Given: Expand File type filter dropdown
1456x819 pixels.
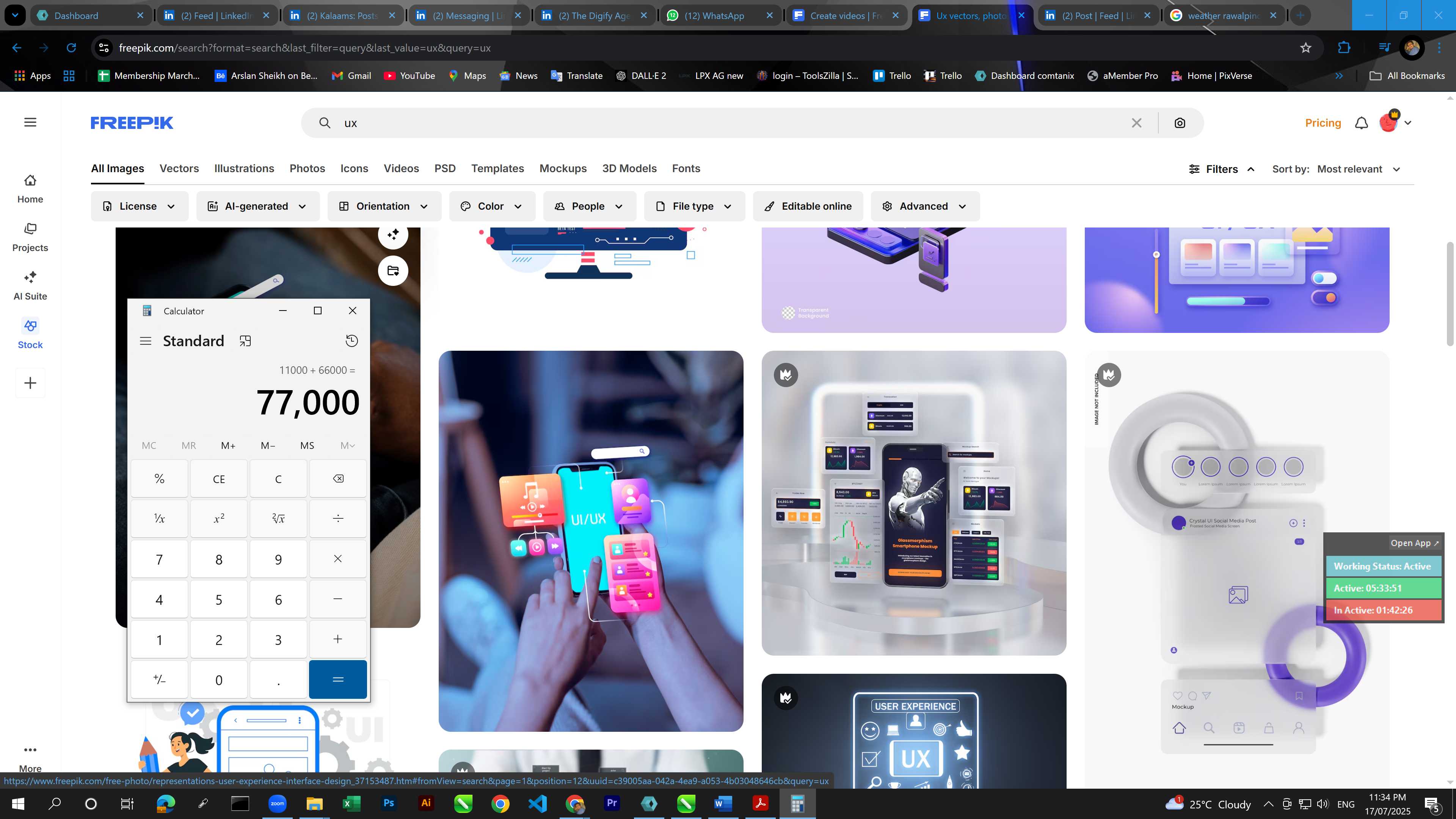Looking at the screenshot, I should [695, 206].
